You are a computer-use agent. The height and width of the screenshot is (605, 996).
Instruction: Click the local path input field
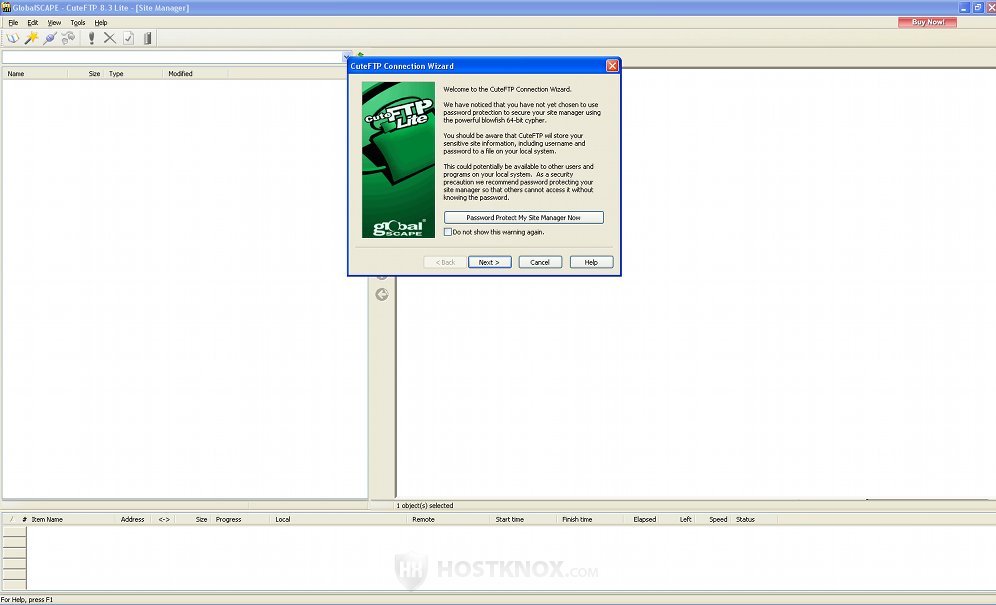172,57
